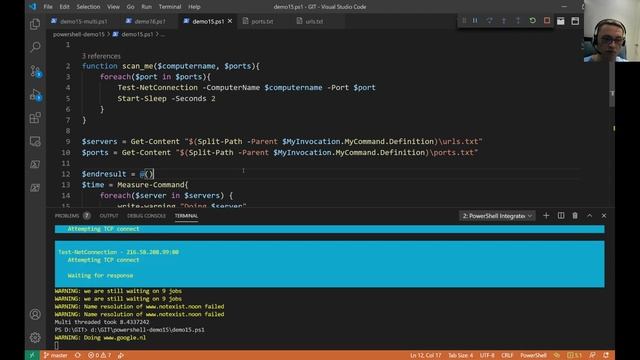Click line 12 $endresult code
Screen dimensions: 640x360
[x=118, y=174]
